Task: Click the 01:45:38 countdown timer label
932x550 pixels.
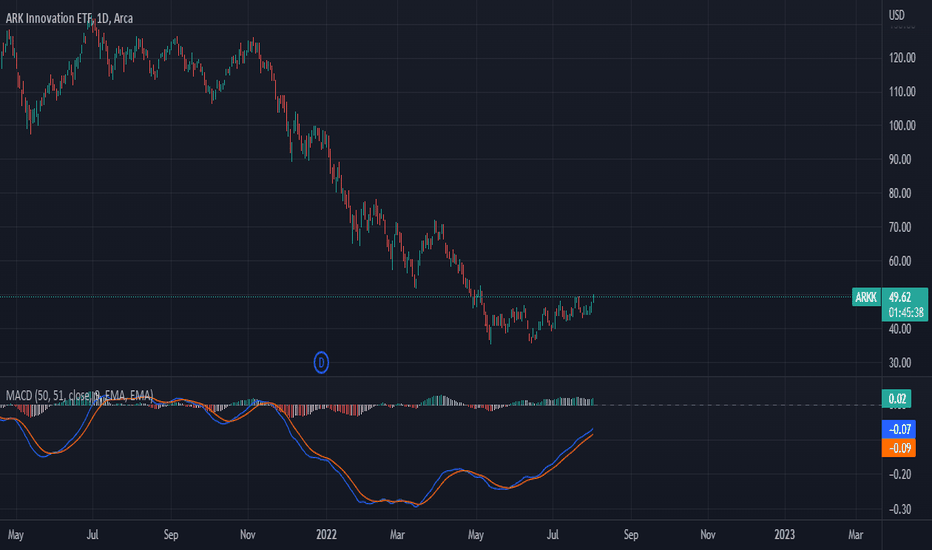Action: pyautogui.click(x=906, y=312)
